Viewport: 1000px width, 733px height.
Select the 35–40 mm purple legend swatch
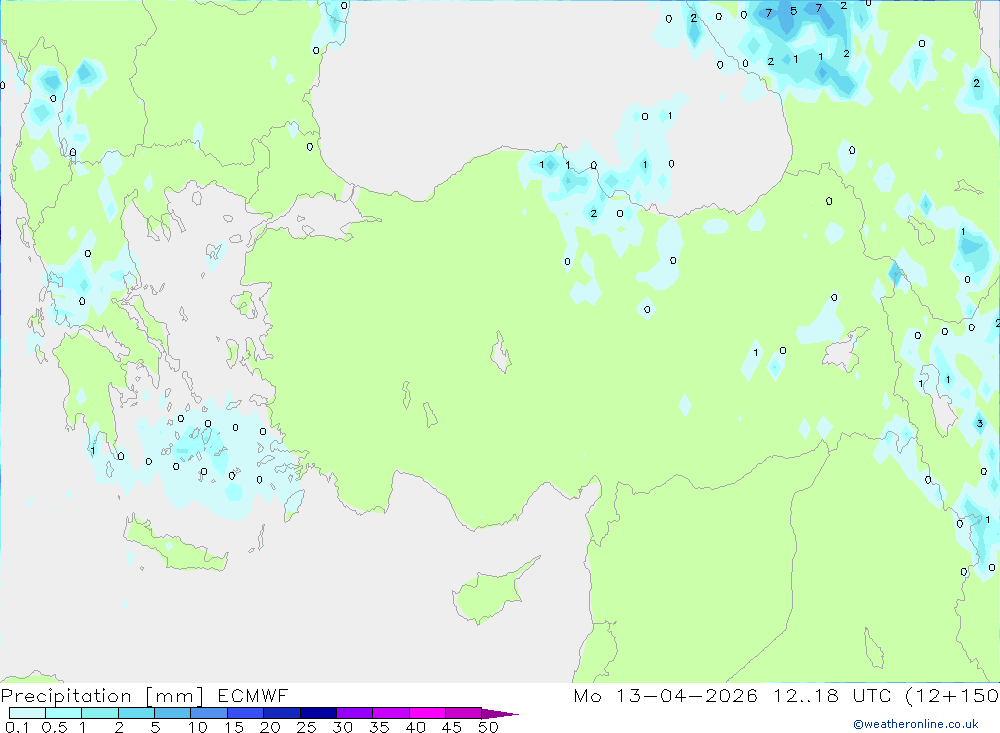(390, 713)
